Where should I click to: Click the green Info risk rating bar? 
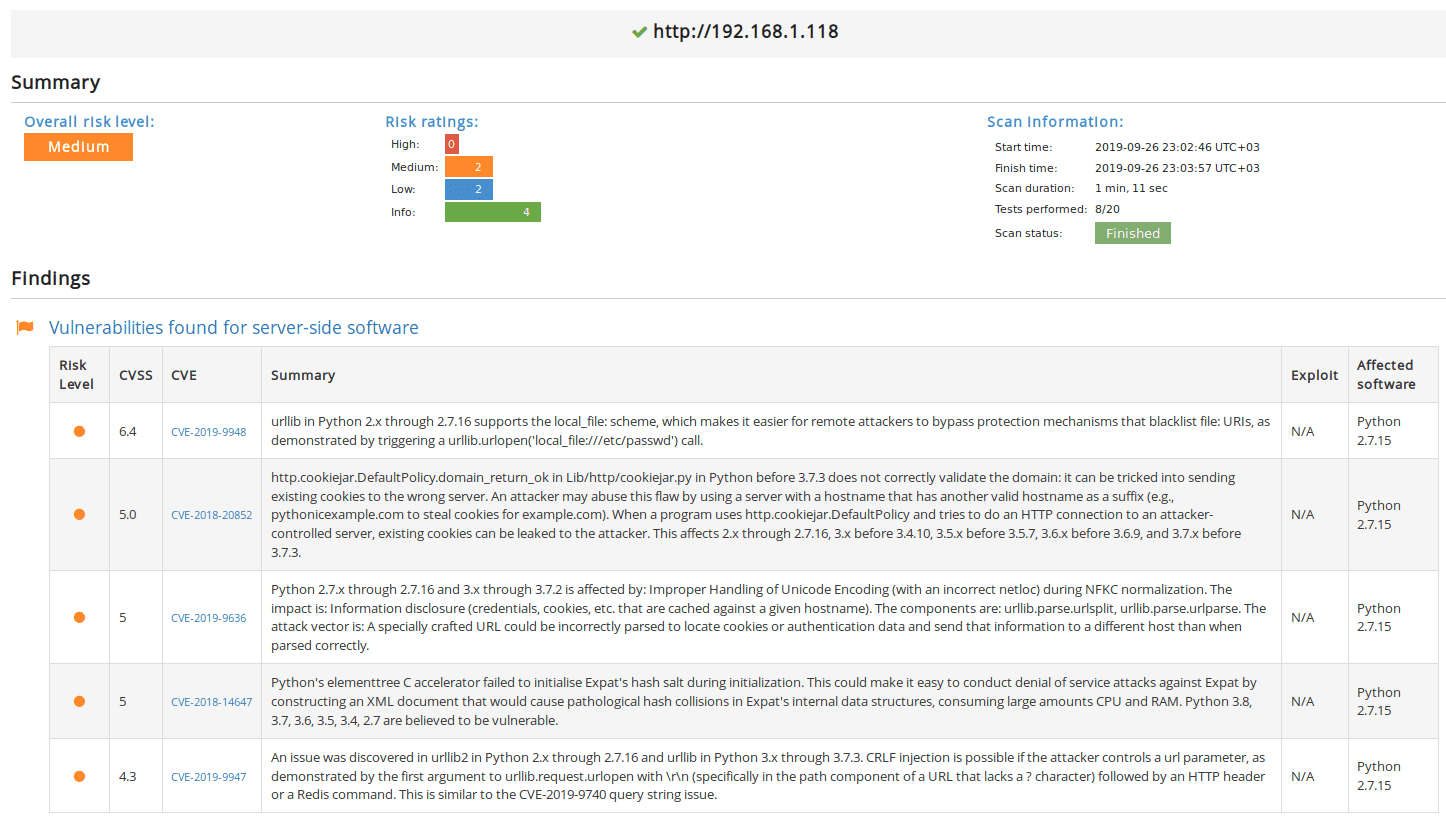click(493, 211)
